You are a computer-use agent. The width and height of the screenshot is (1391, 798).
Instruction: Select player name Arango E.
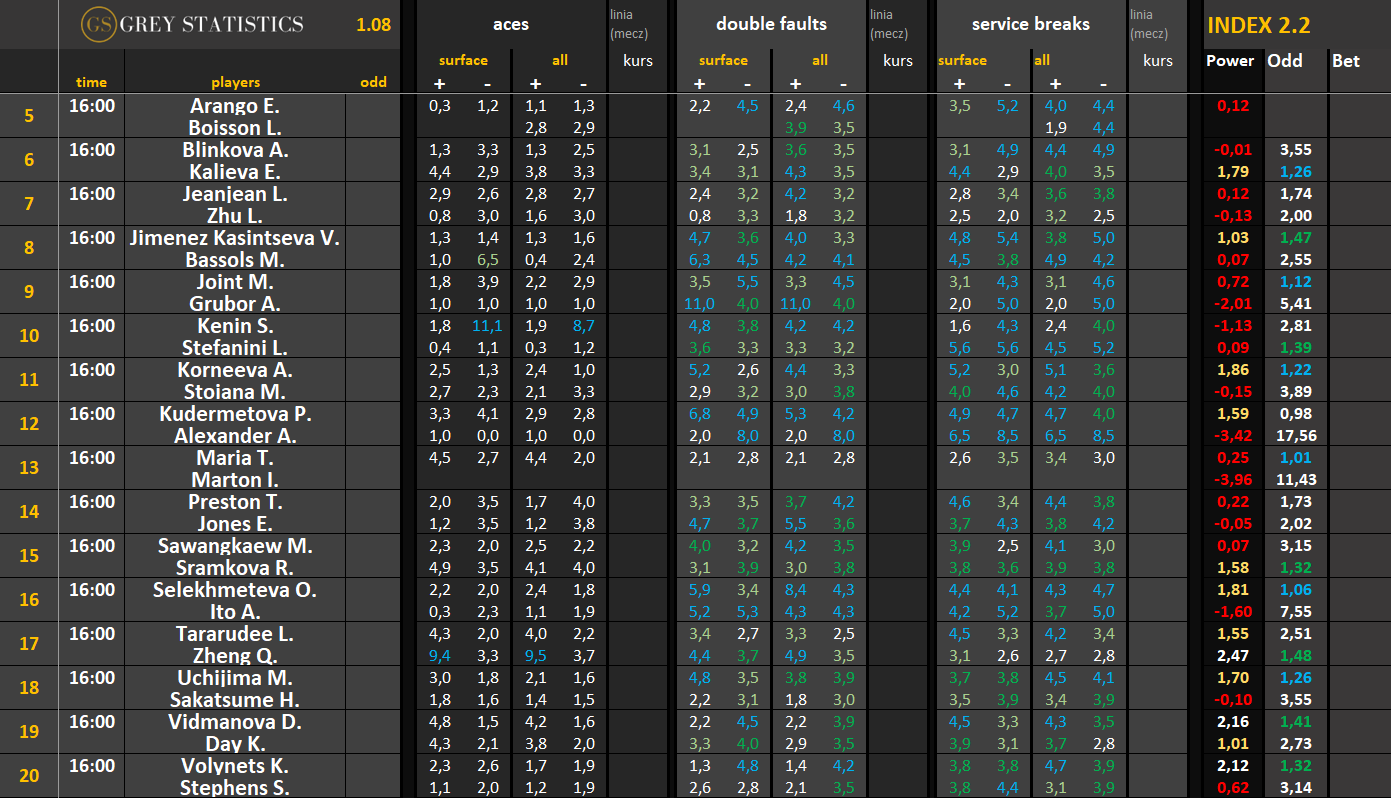(x=235, y=106)
